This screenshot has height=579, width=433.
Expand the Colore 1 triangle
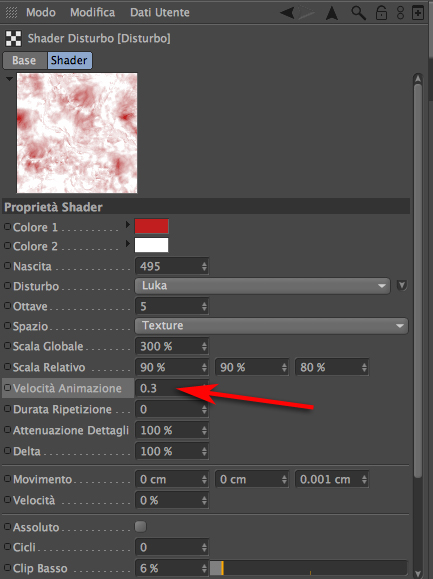[x=128, y=224]
